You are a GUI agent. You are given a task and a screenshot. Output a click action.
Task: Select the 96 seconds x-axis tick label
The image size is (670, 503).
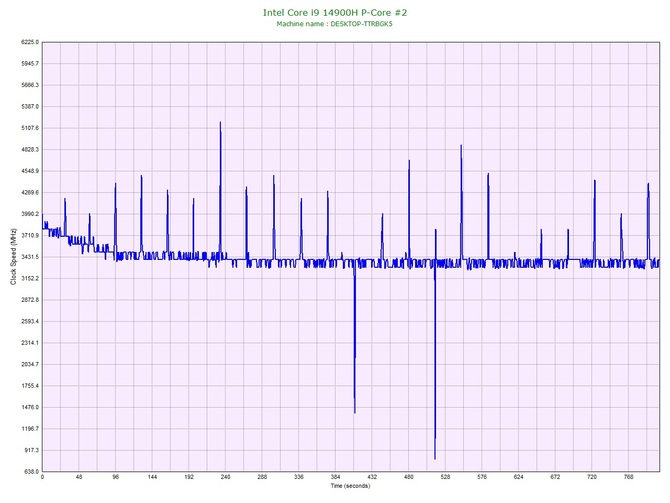[116, 477]
